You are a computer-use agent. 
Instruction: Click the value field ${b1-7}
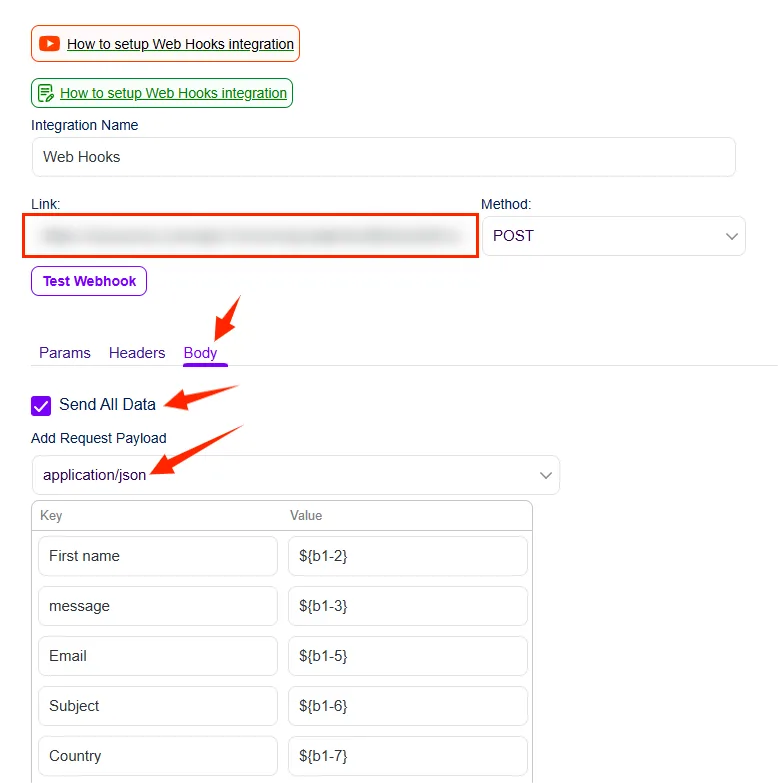[407, 756]
